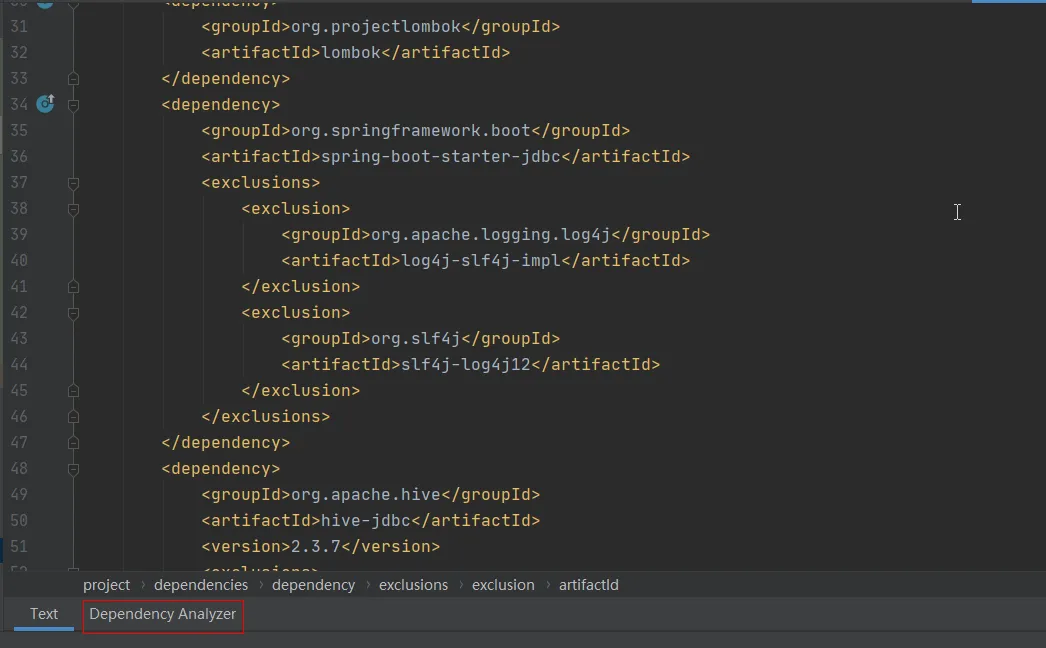Click the 'project' breadcrumb
The image size is (1046, 648).
coord(107,585)
